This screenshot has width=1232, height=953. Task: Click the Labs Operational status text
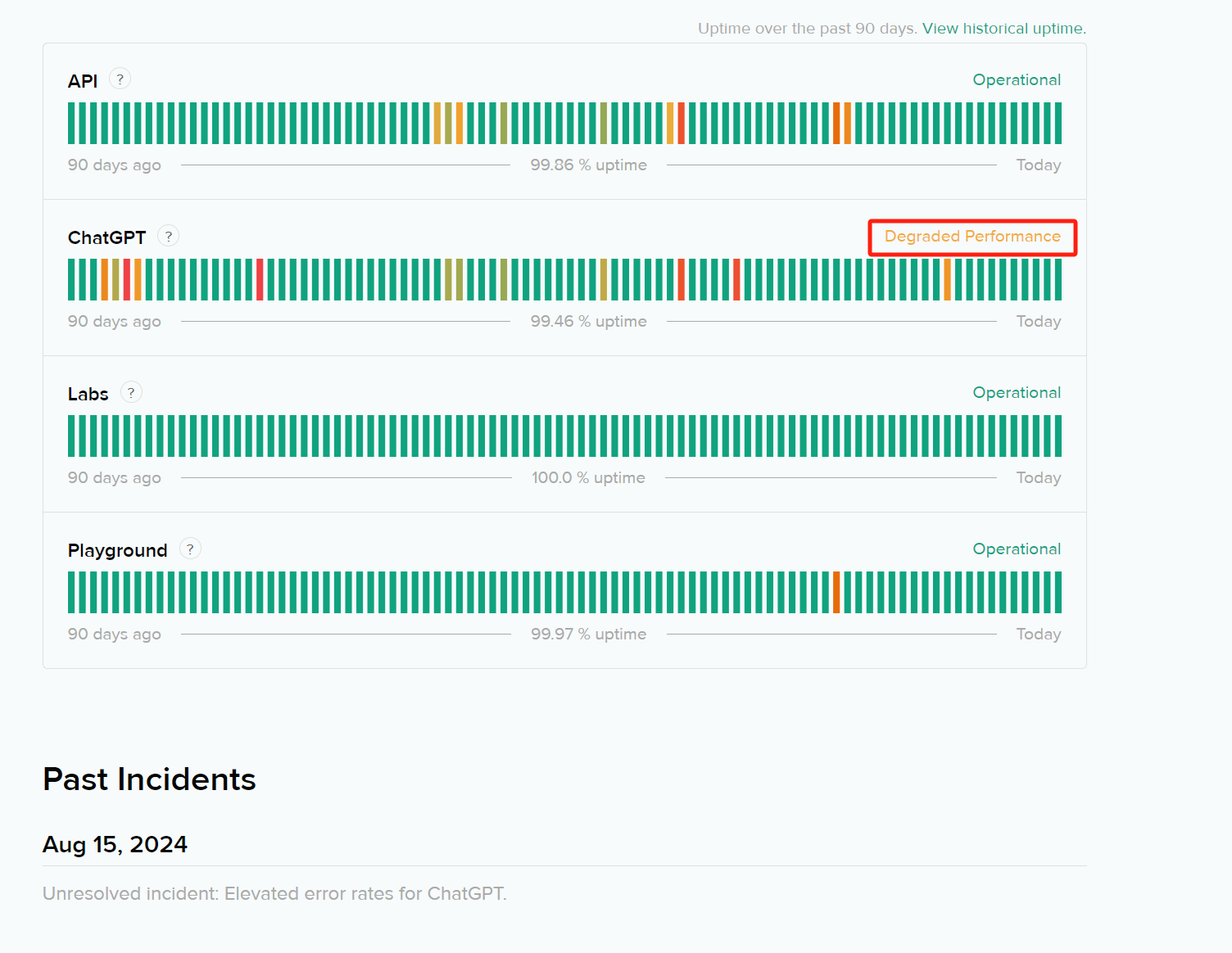pyautogui.click(x=1017, y=393)
